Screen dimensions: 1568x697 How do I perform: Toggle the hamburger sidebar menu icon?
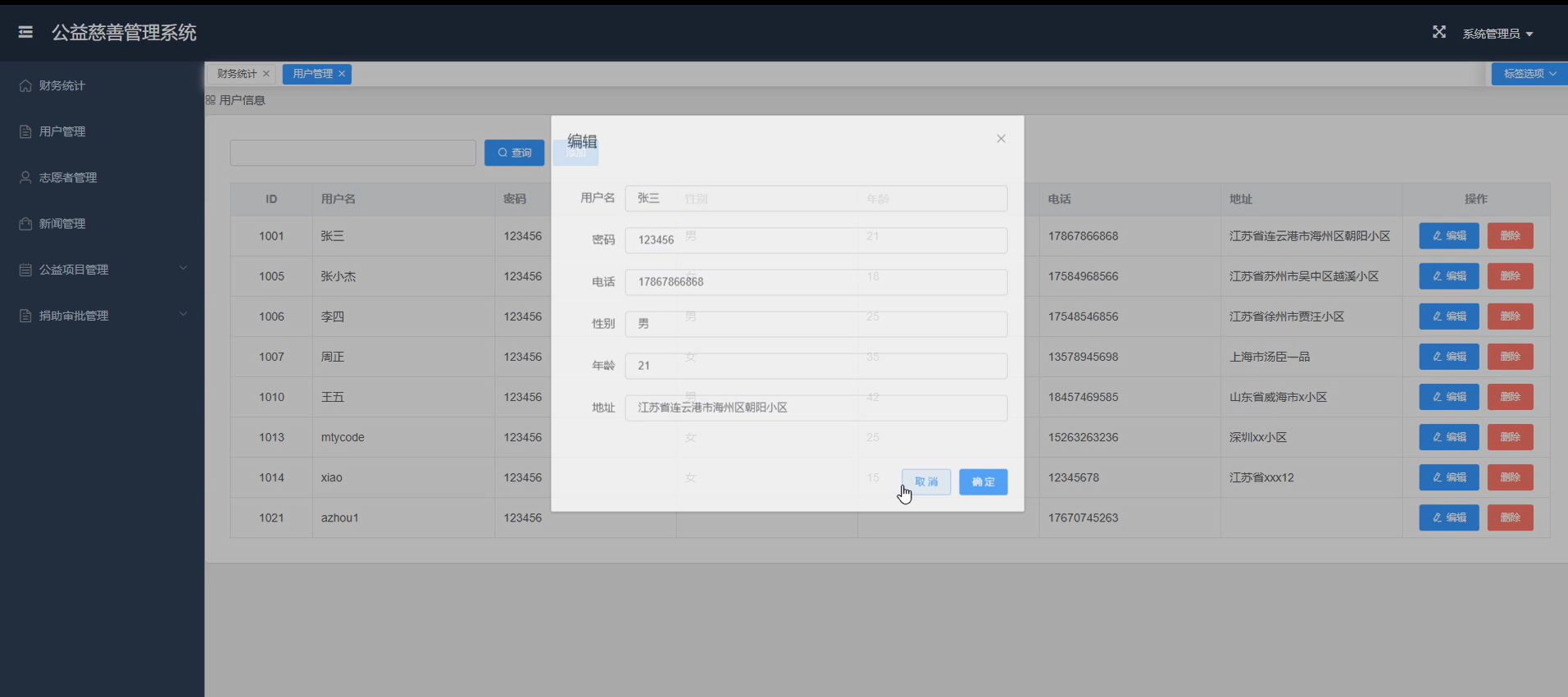(25, 32)
